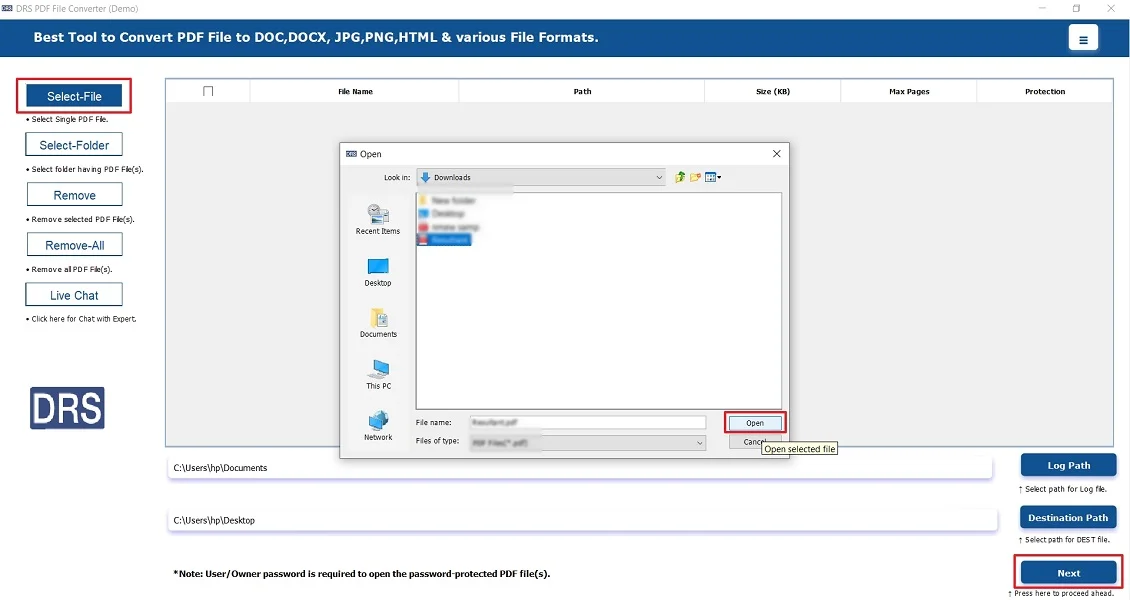This screenshot has height=600, width=1130.
Task: Jump to Desktop in dialog sidebar
Action: point(378,271)
